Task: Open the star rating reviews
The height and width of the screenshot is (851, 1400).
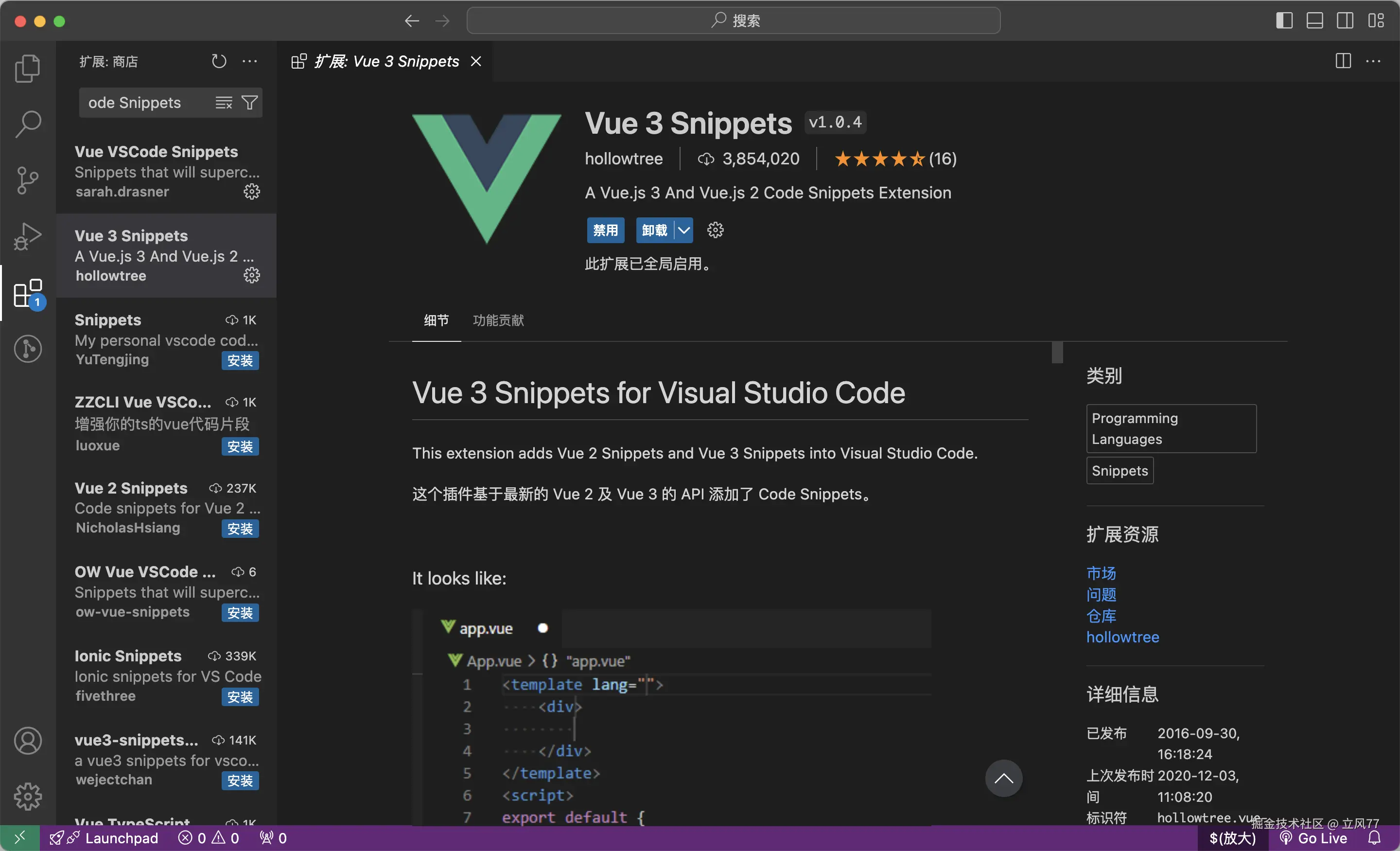Action: click(x=895, y=159)
